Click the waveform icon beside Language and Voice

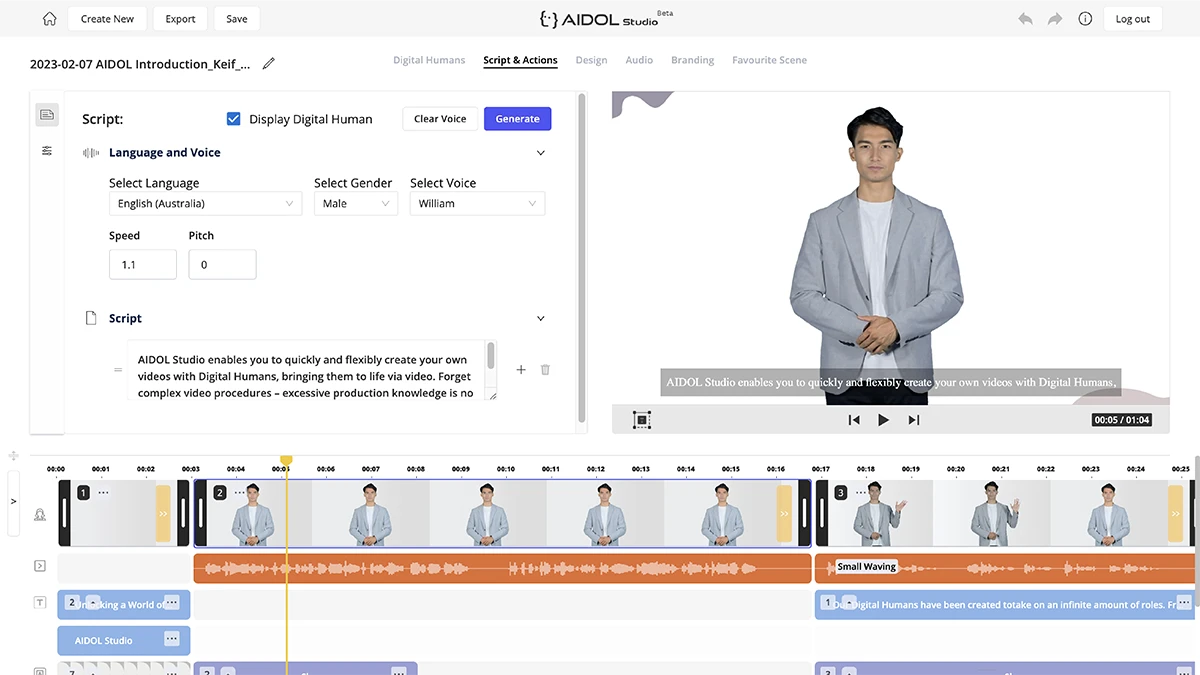click(x=91, y=153)
